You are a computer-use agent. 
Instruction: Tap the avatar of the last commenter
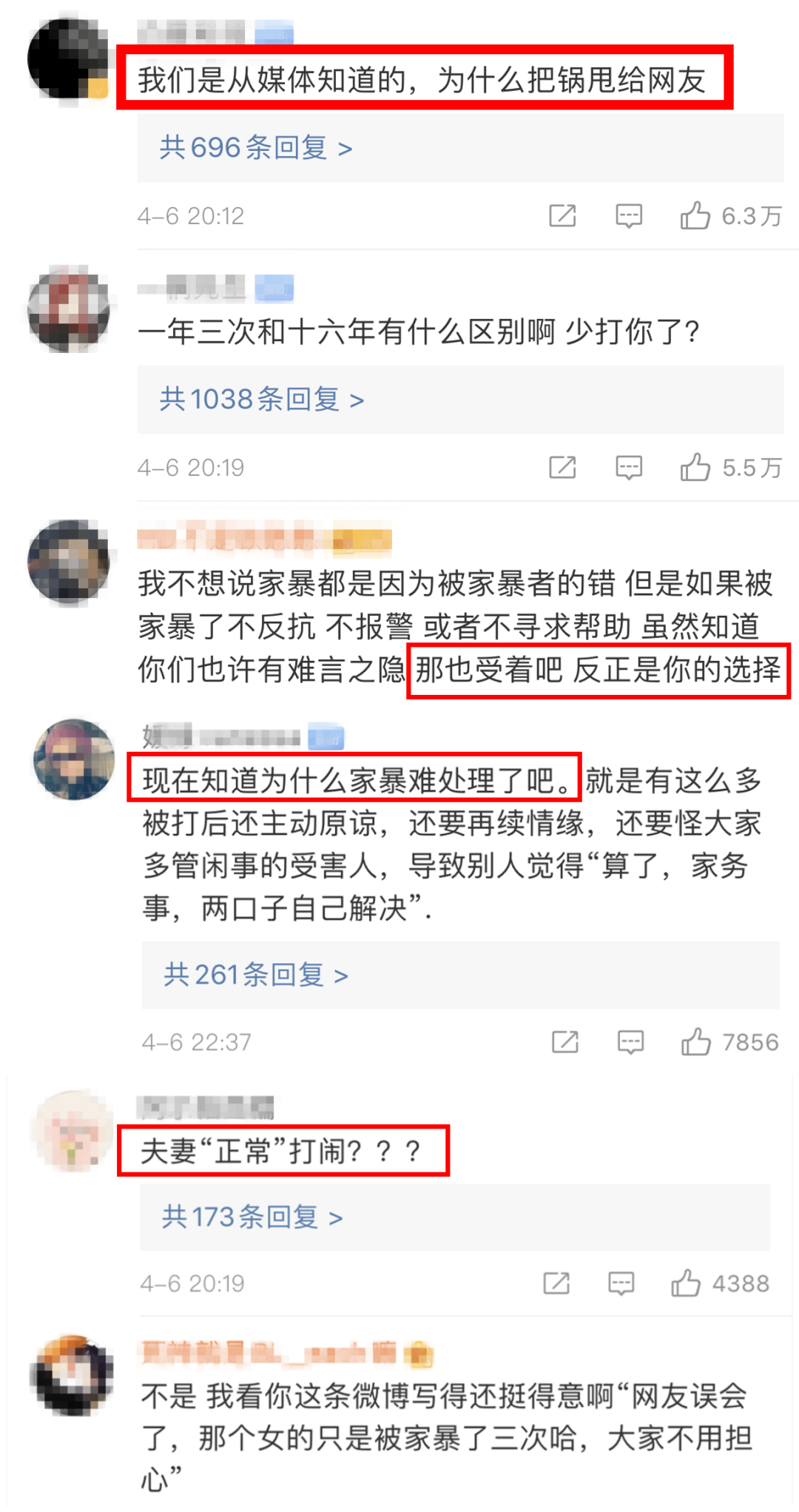[x=73, y=1375]
